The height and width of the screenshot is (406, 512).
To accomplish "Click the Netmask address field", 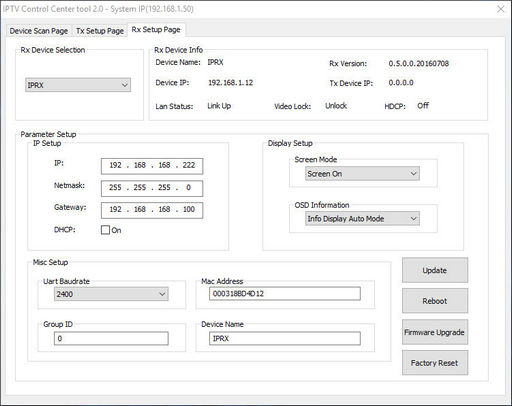I will point(152,188).
